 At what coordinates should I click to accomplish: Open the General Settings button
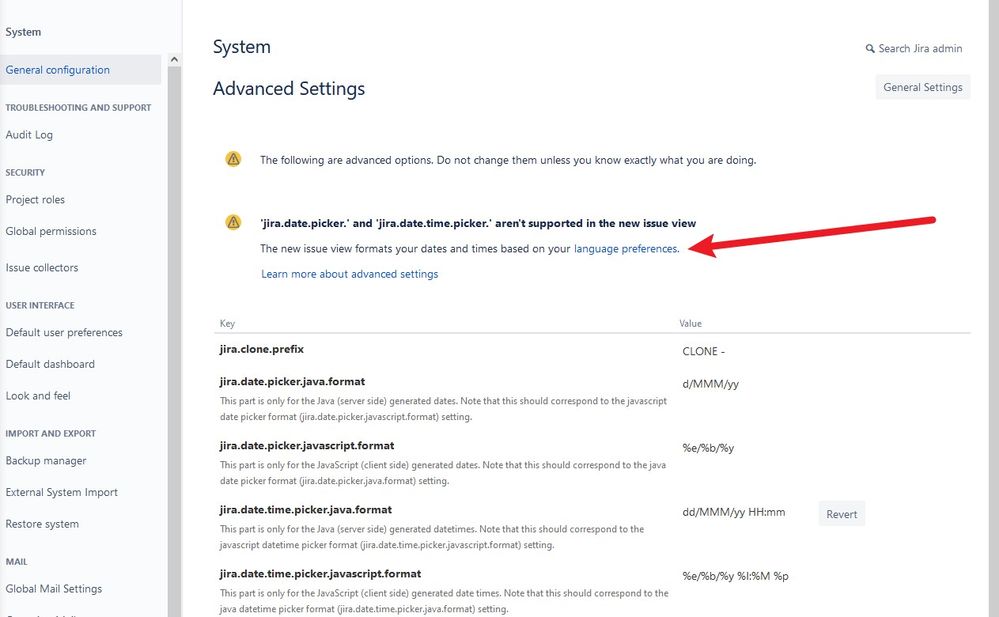click(923, 87)
